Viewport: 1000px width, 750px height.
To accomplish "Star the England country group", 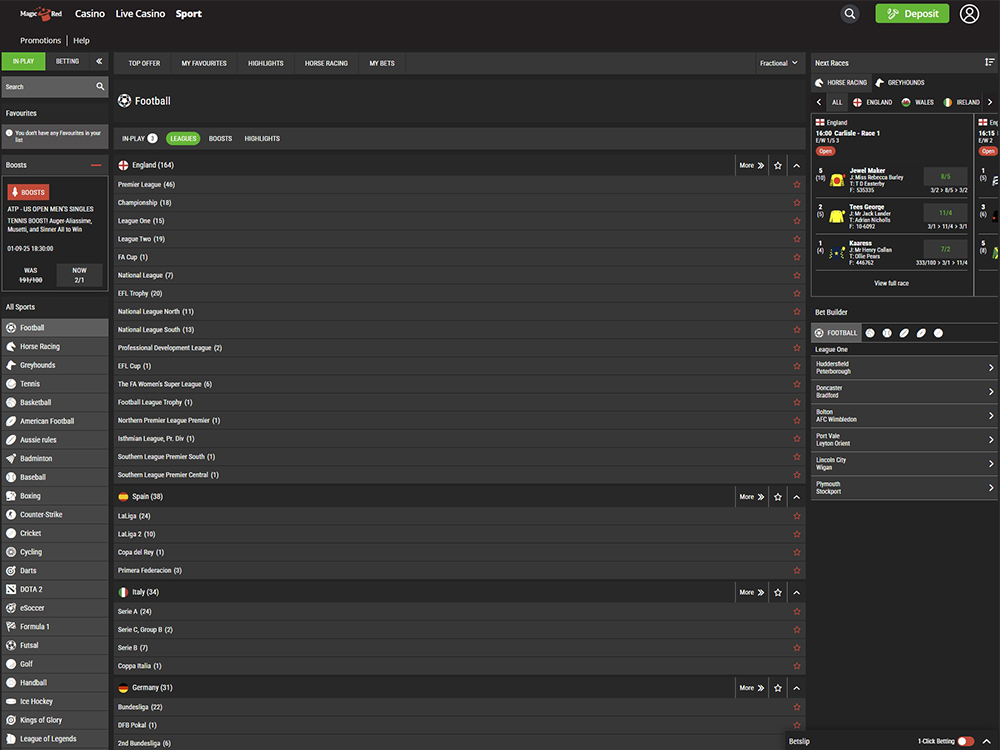I will point(778,166).
